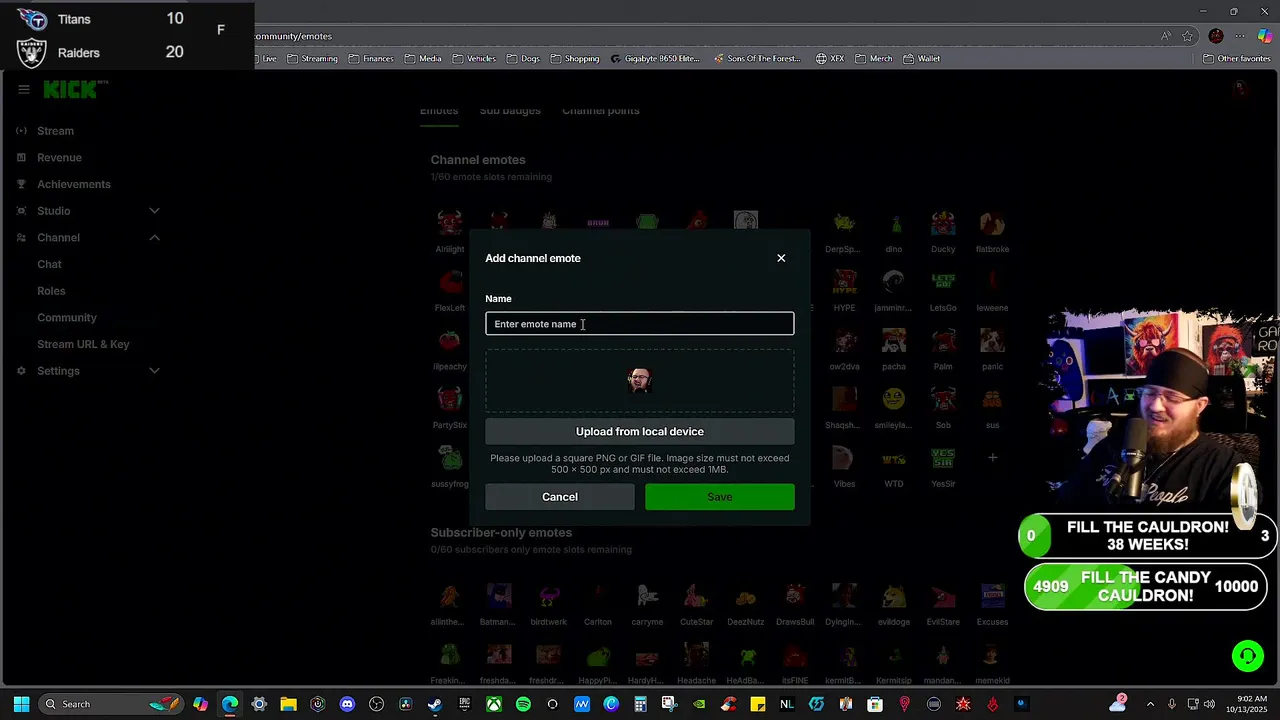1280x720 pixels.
Task: Open the Sons Of The Forest bookmark
Action: click(757, 58)
